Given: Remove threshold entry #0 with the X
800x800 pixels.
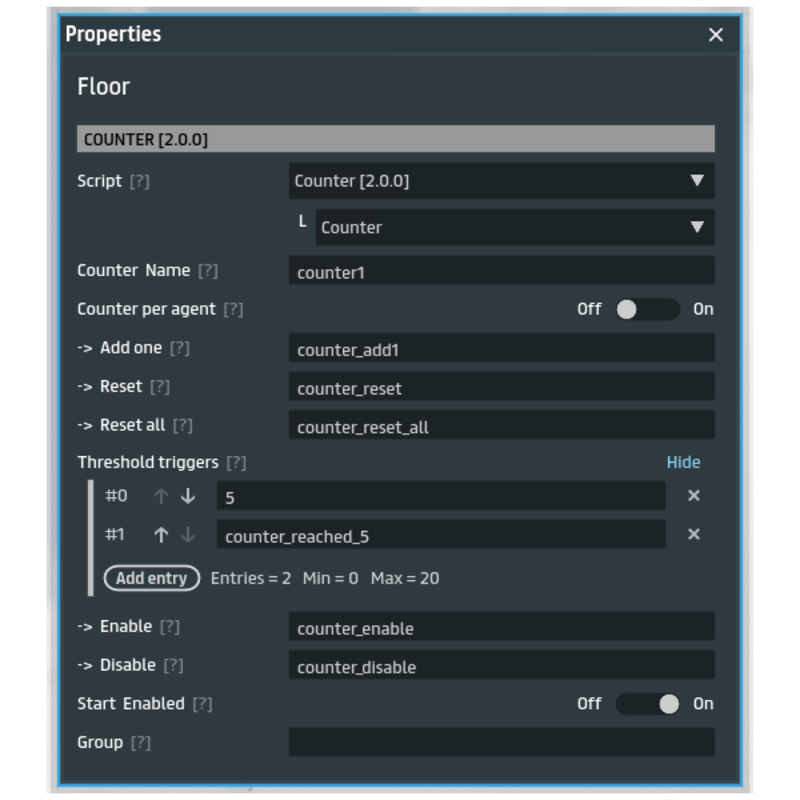Looking at the screenshot, I should point(693,496).
